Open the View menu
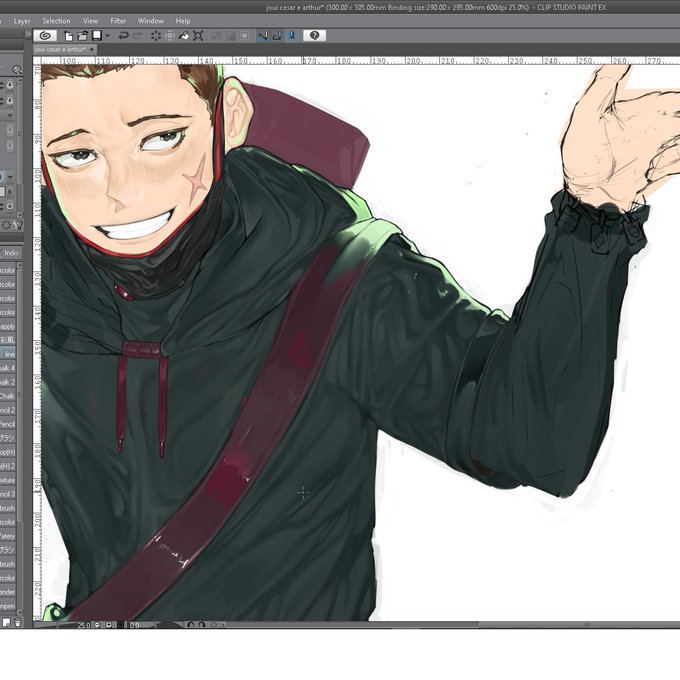 point(90,21)
